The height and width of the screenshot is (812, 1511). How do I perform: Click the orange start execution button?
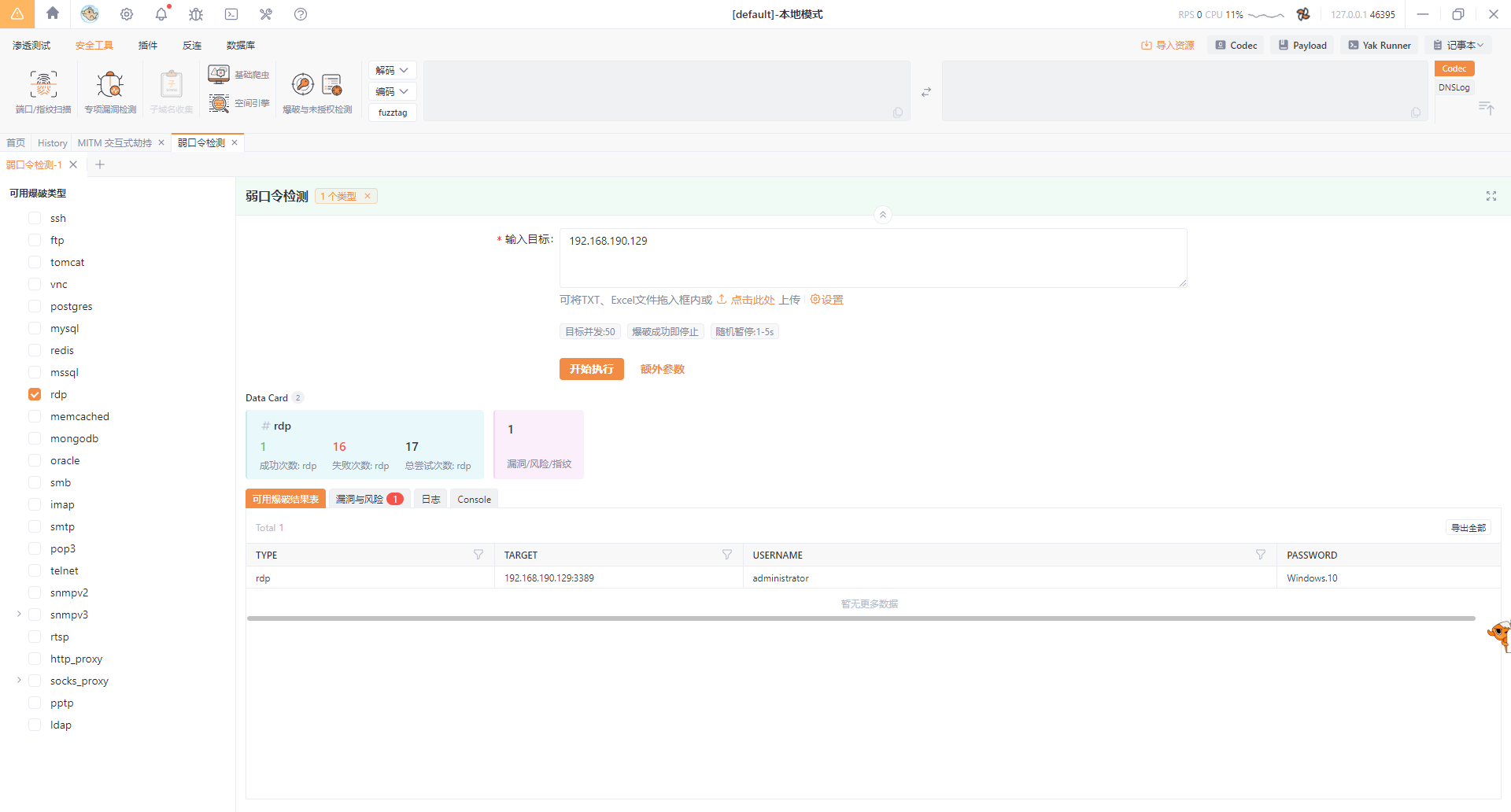591,369
